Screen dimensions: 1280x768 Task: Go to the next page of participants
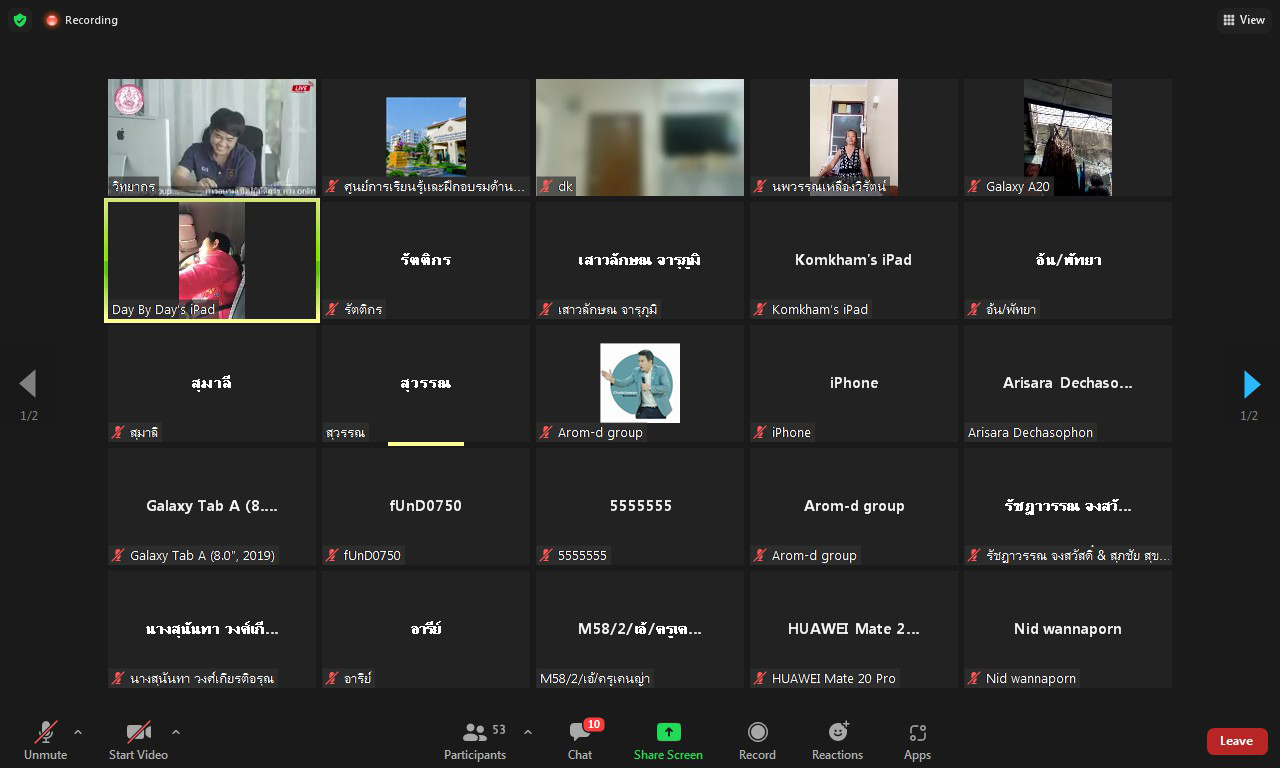tap(1250, 384)
